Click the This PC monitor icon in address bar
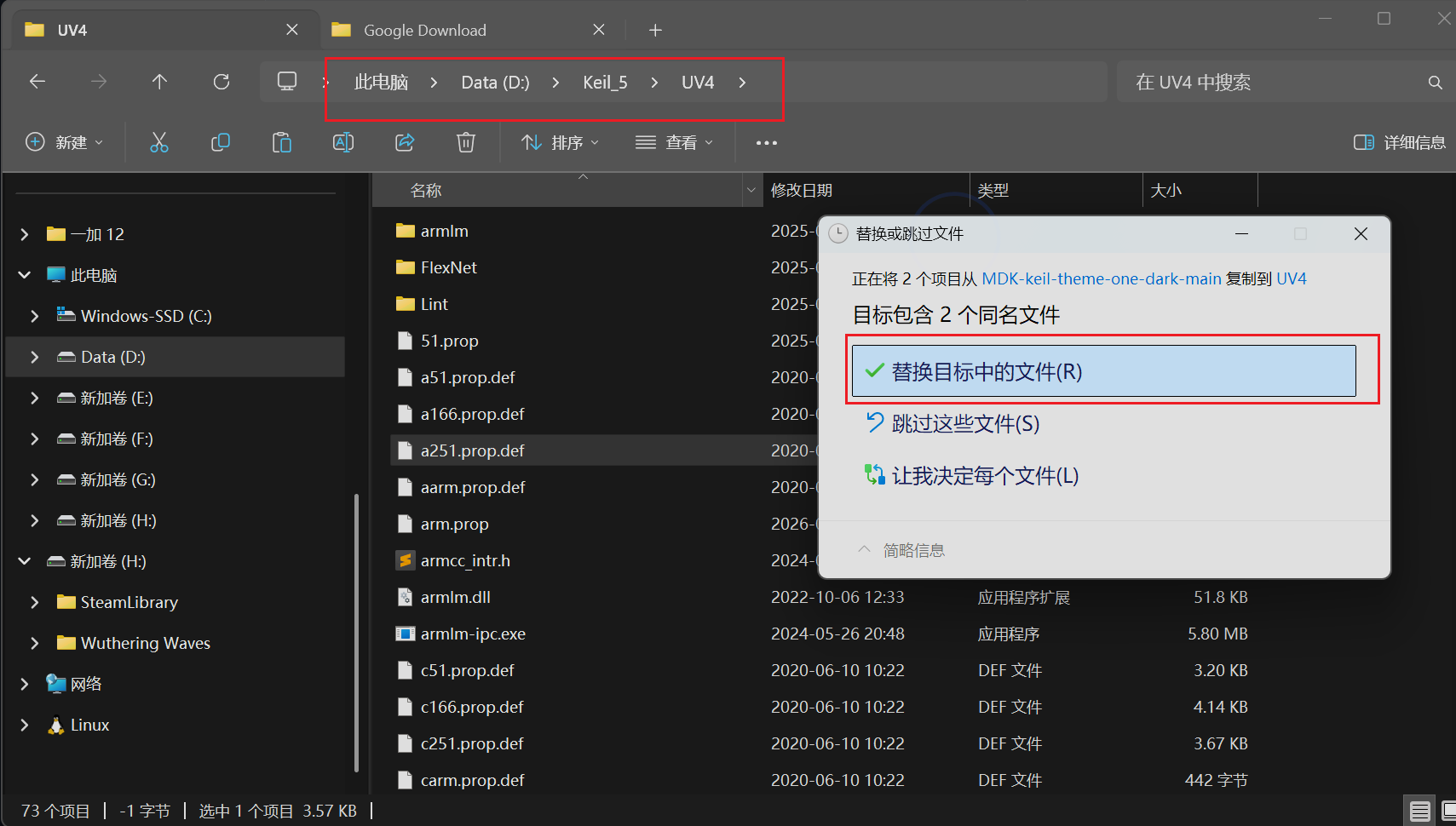 coord(287,82)
